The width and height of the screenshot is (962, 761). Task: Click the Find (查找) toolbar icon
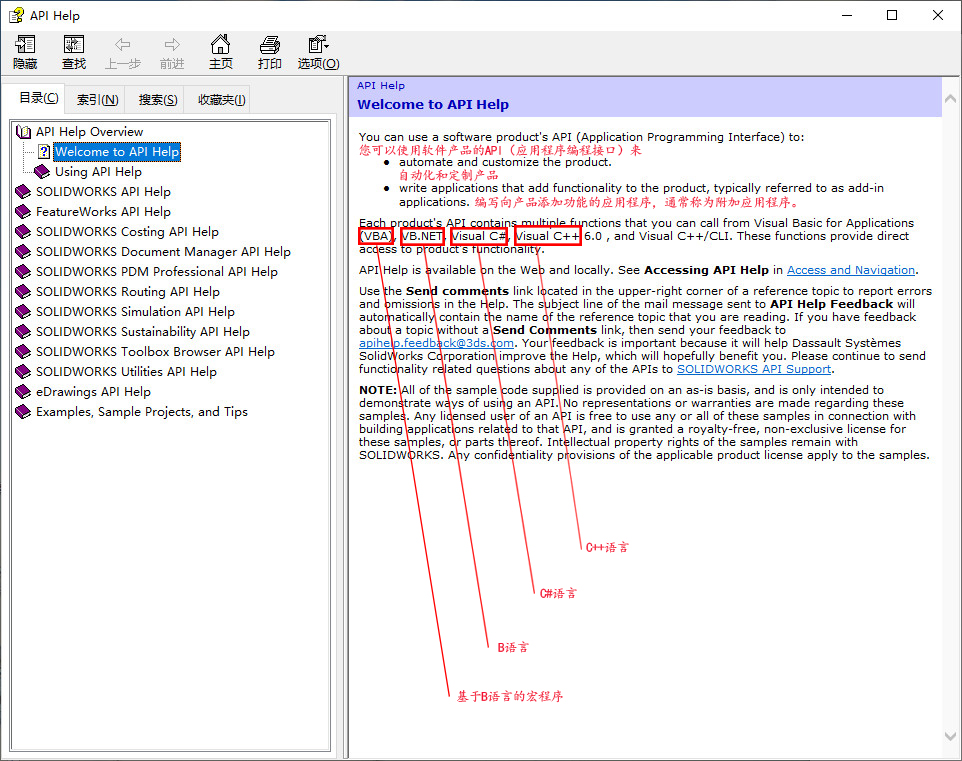[74, 52]
